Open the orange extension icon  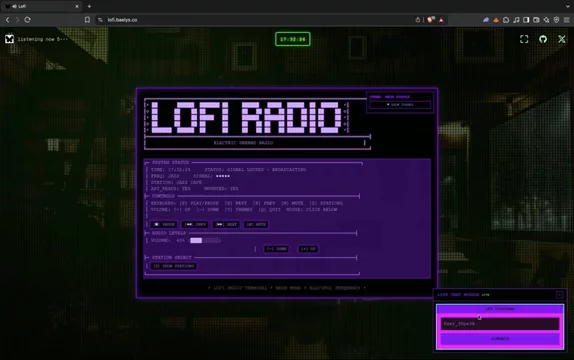[496, 20]
